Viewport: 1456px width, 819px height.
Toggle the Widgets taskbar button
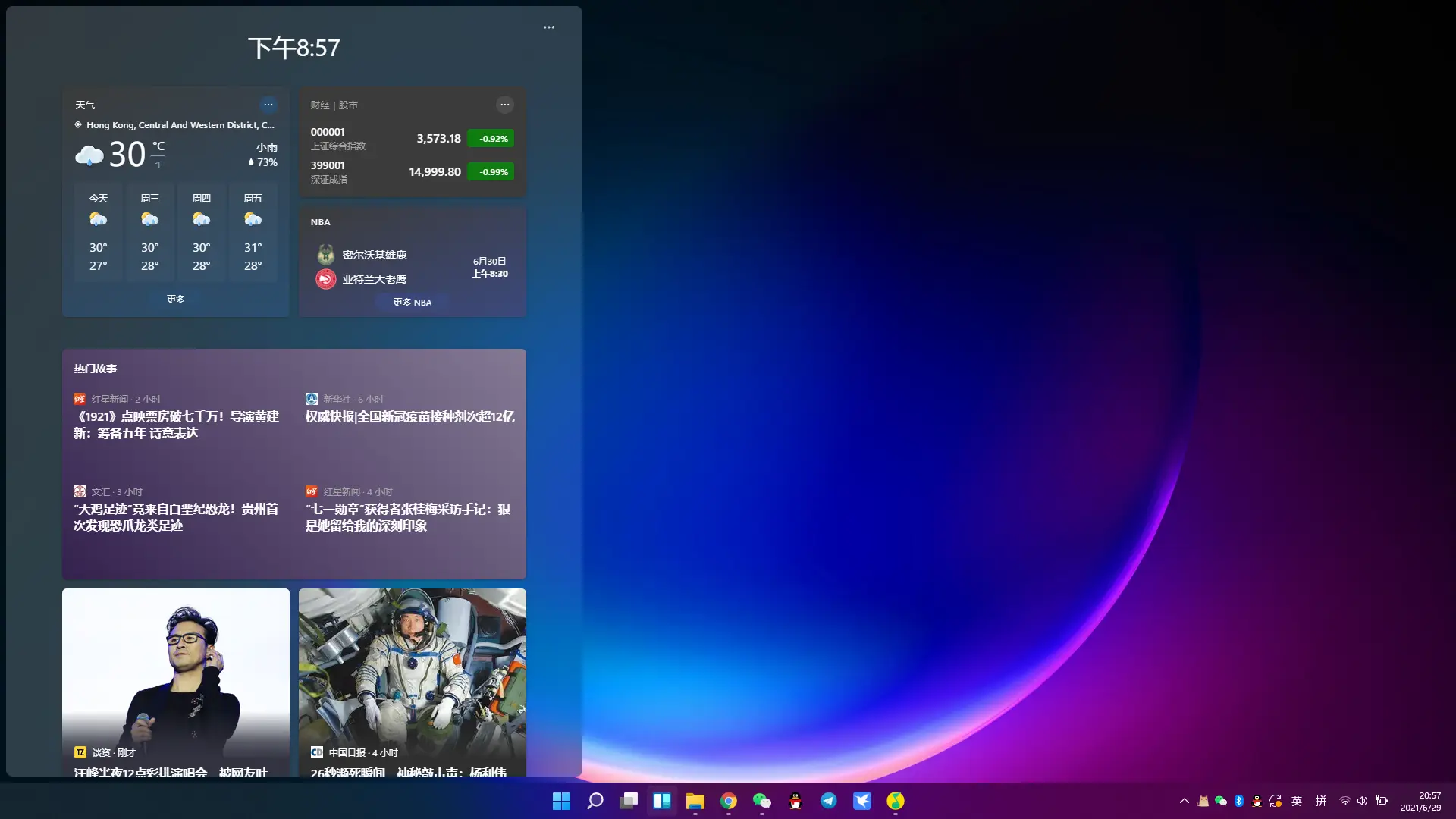[x=662, y=801]
